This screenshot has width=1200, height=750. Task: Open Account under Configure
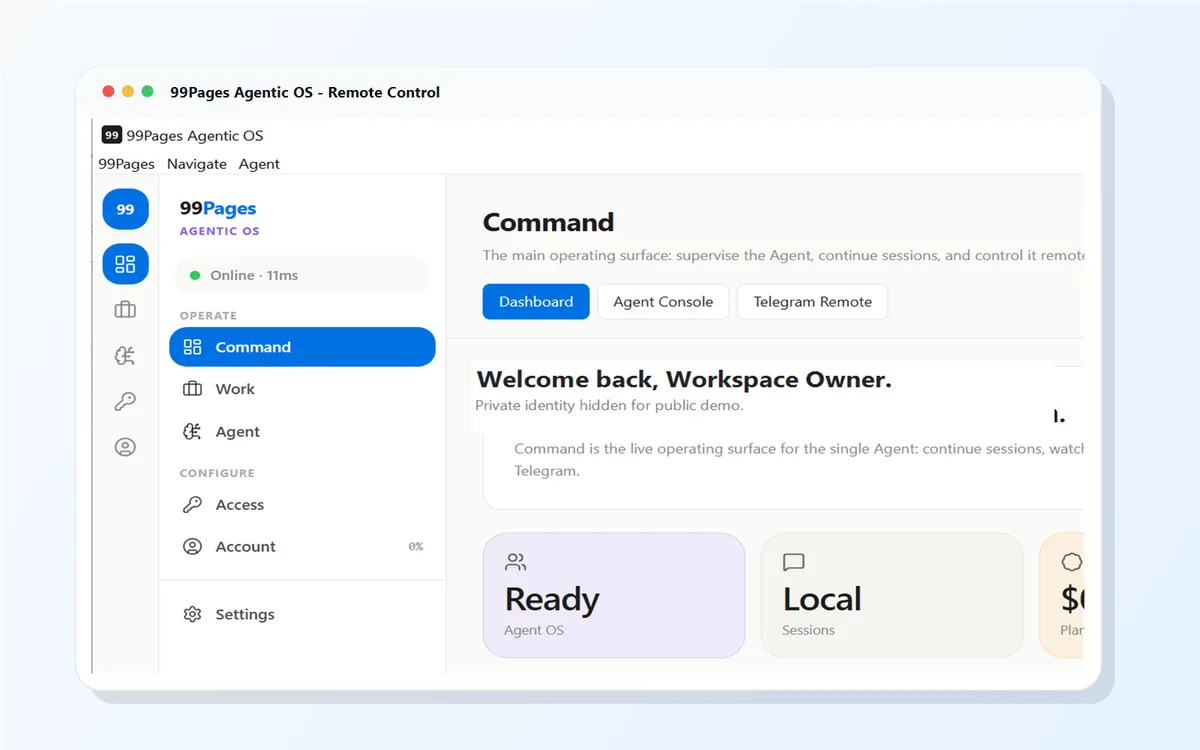[302, 547]
